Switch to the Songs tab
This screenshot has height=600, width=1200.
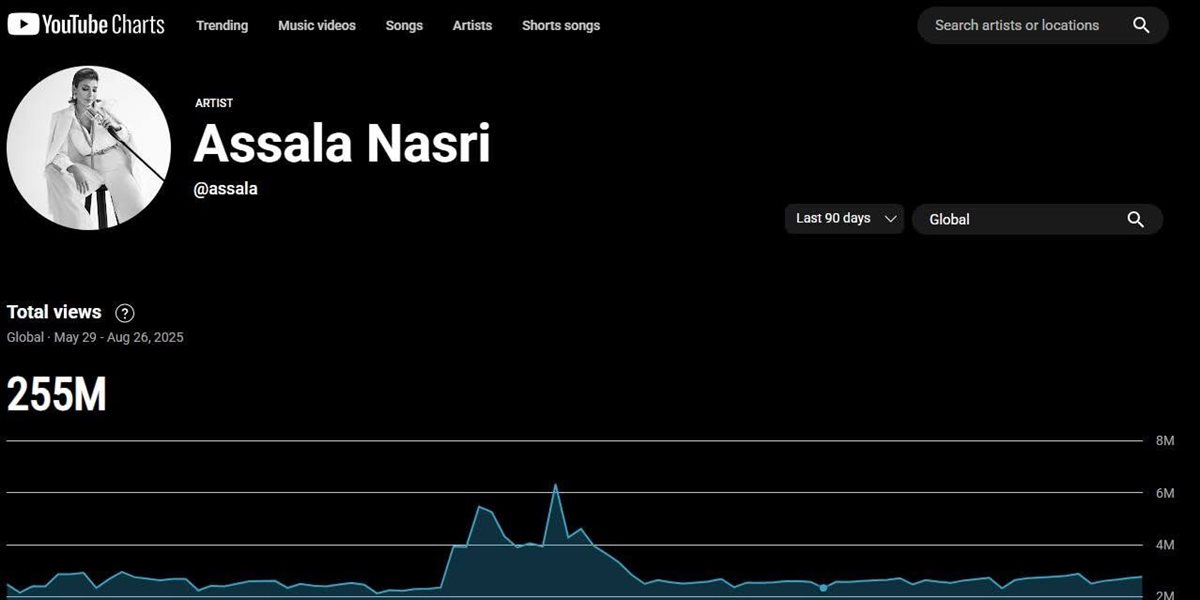click(404, 25)
